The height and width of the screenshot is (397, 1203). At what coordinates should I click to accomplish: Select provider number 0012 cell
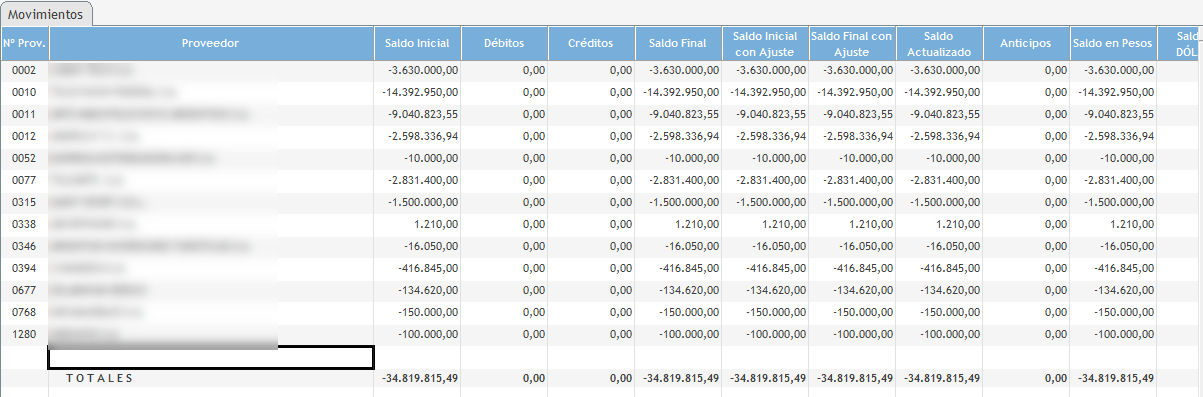(x=24, y=136)
